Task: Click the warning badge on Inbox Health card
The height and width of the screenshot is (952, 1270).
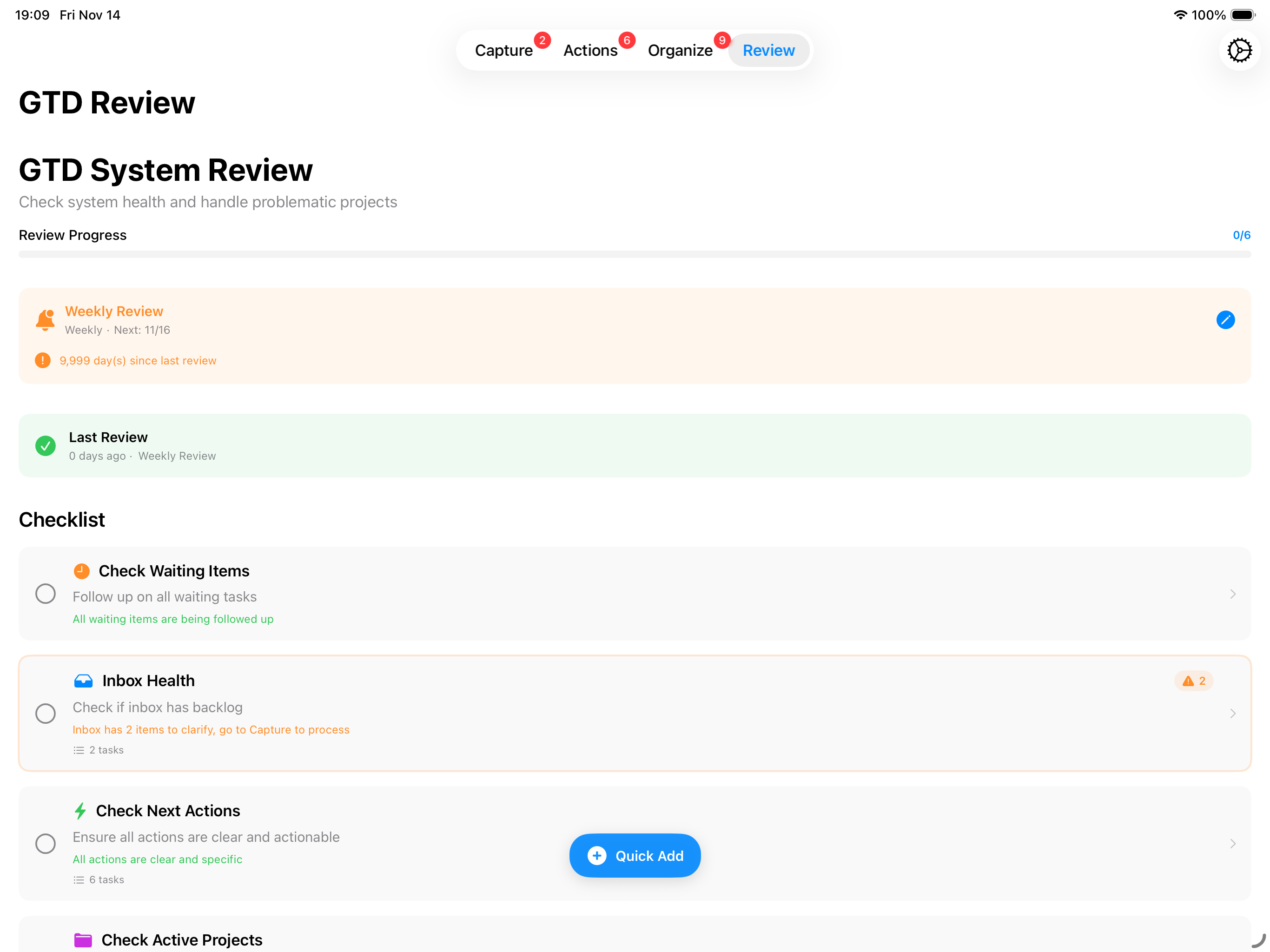Action: [1193, 681]
